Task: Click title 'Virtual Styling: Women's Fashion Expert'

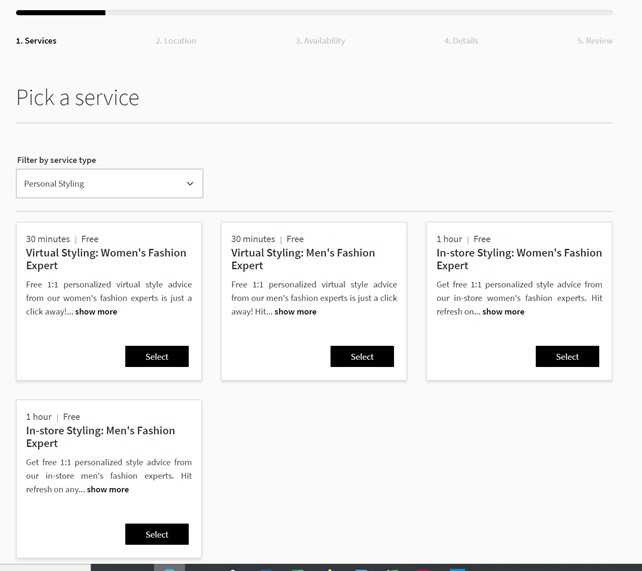Action: [x=106, y=259]
